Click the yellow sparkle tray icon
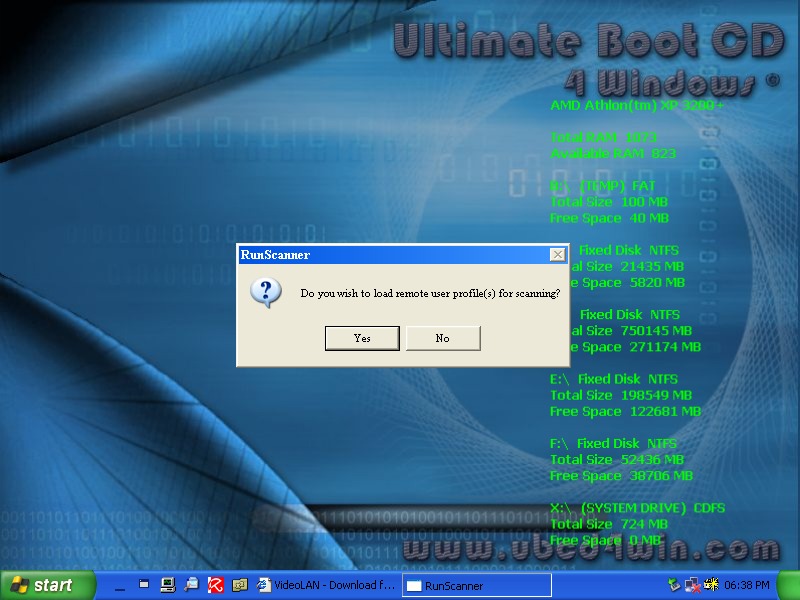Image resolution: width=800 pixels, height=600 pixels. tap(713, 585)
